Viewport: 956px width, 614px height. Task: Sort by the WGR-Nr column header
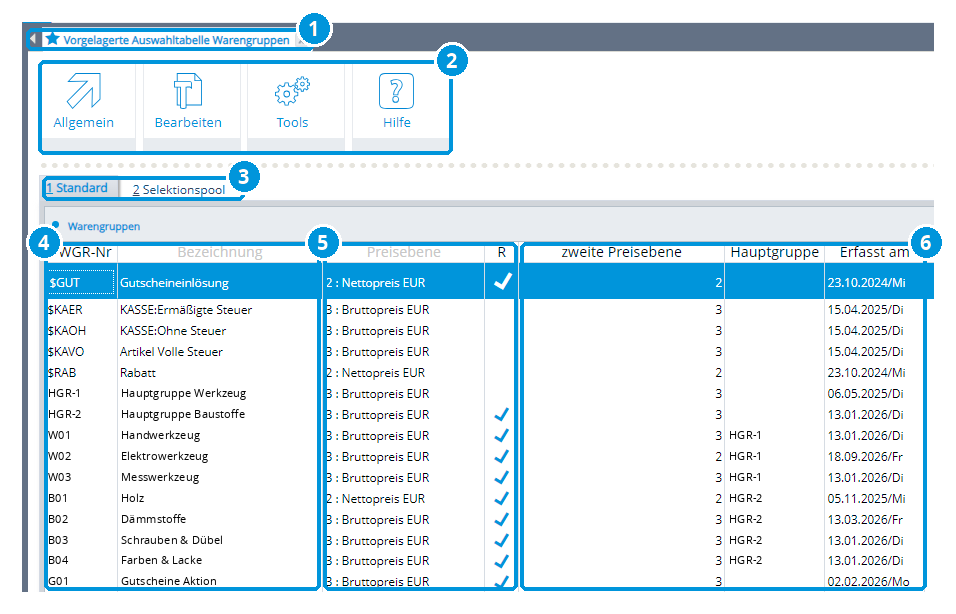click(x=84, y=252)
